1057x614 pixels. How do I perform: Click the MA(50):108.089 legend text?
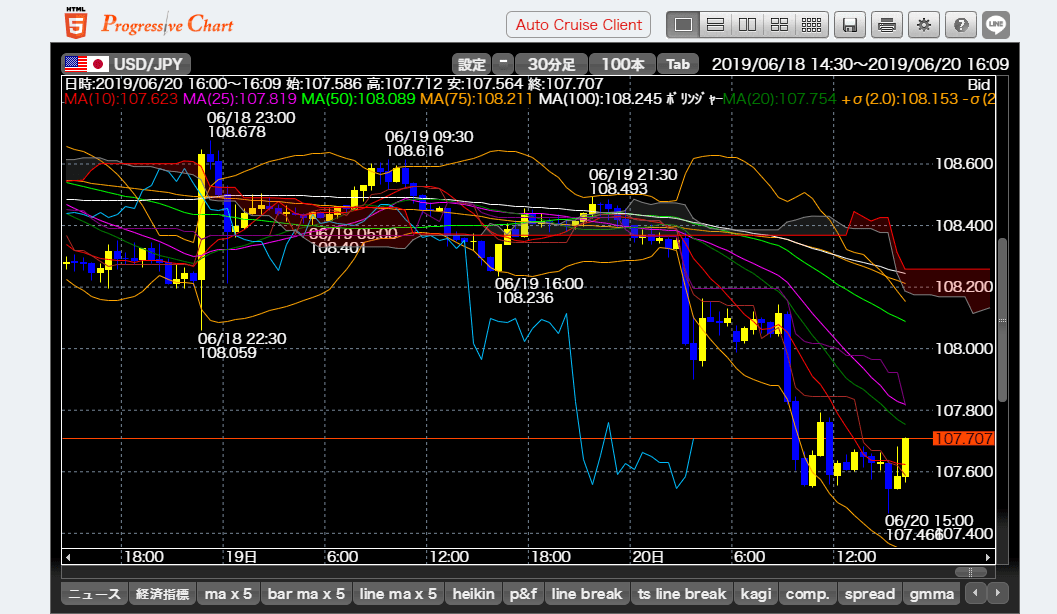[358, 99]
